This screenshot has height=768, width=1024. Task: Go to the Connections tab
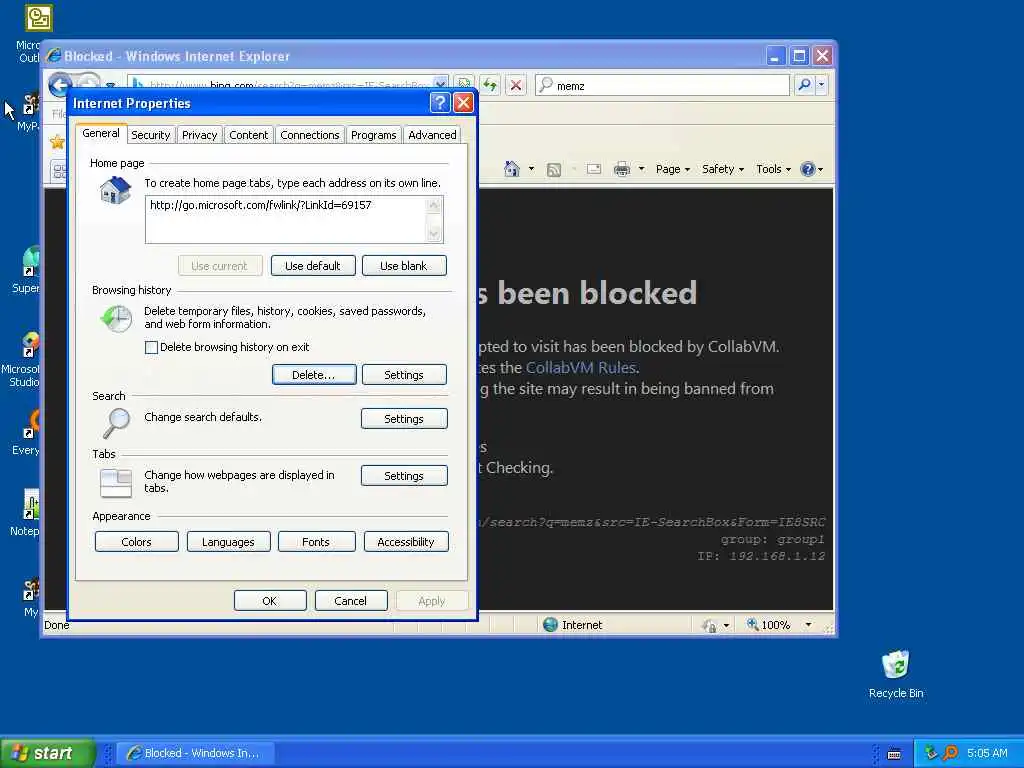(x=310, y=135)
